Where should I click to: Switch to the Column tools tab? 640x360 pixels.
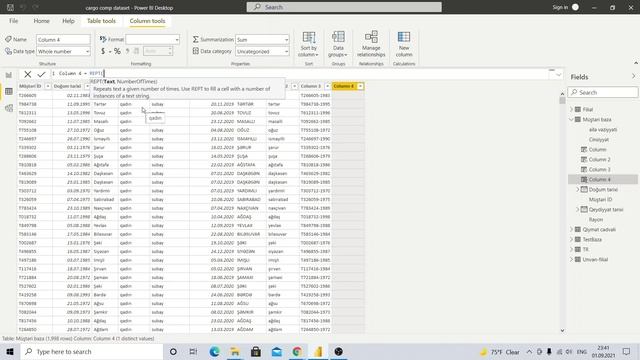point(147,21)
